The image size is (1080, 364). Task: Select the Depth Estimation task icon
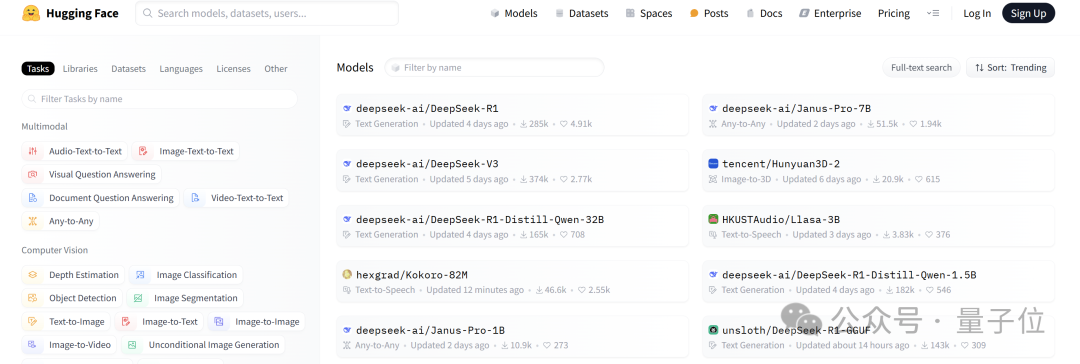[x=33, y=275]
